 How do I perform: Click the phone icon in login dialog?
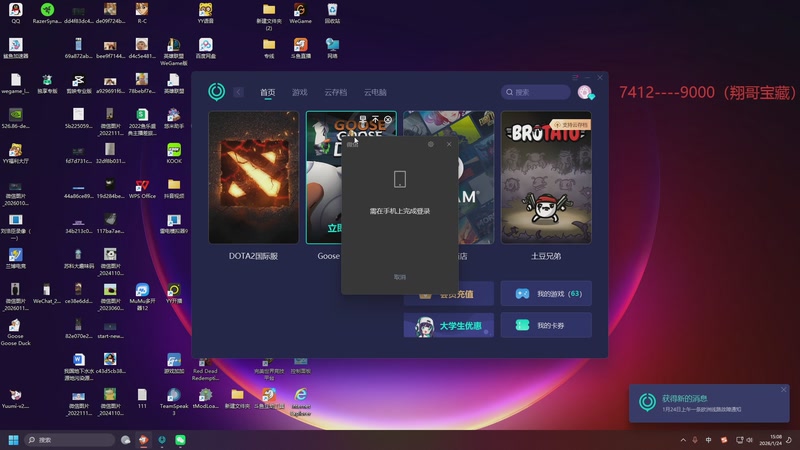400,179
